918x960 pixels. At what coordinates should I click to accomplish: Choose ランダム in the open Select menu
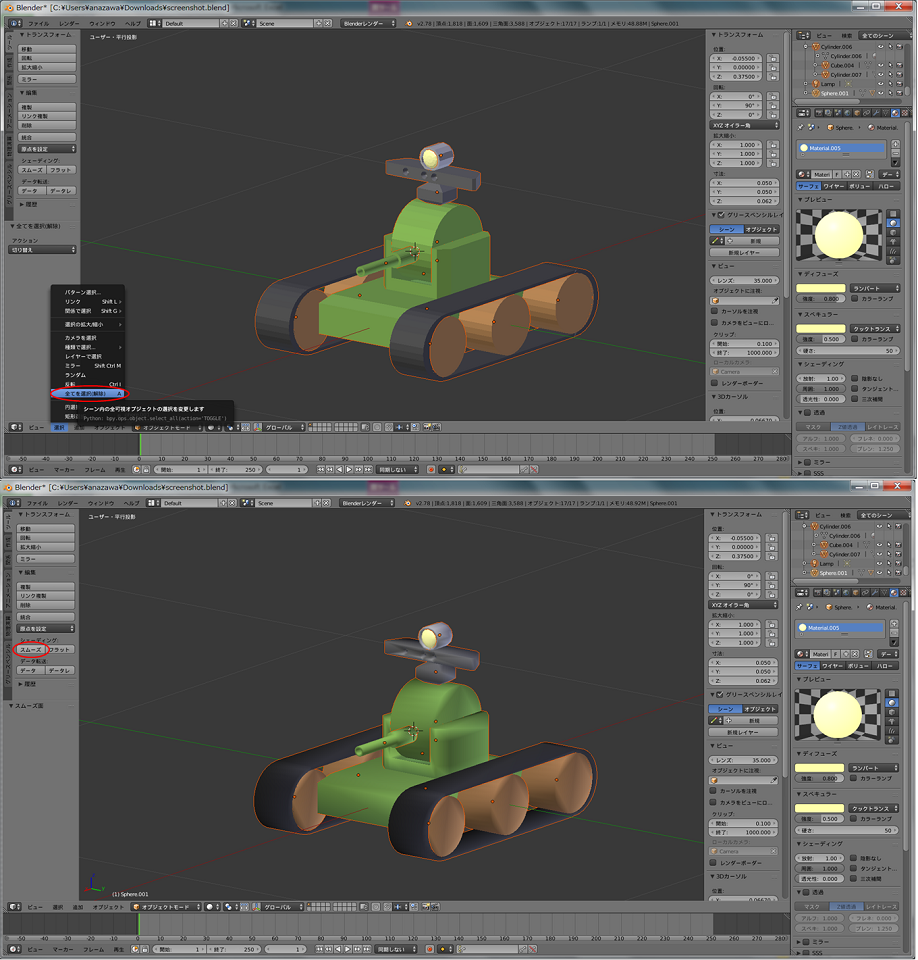point(76,374)
